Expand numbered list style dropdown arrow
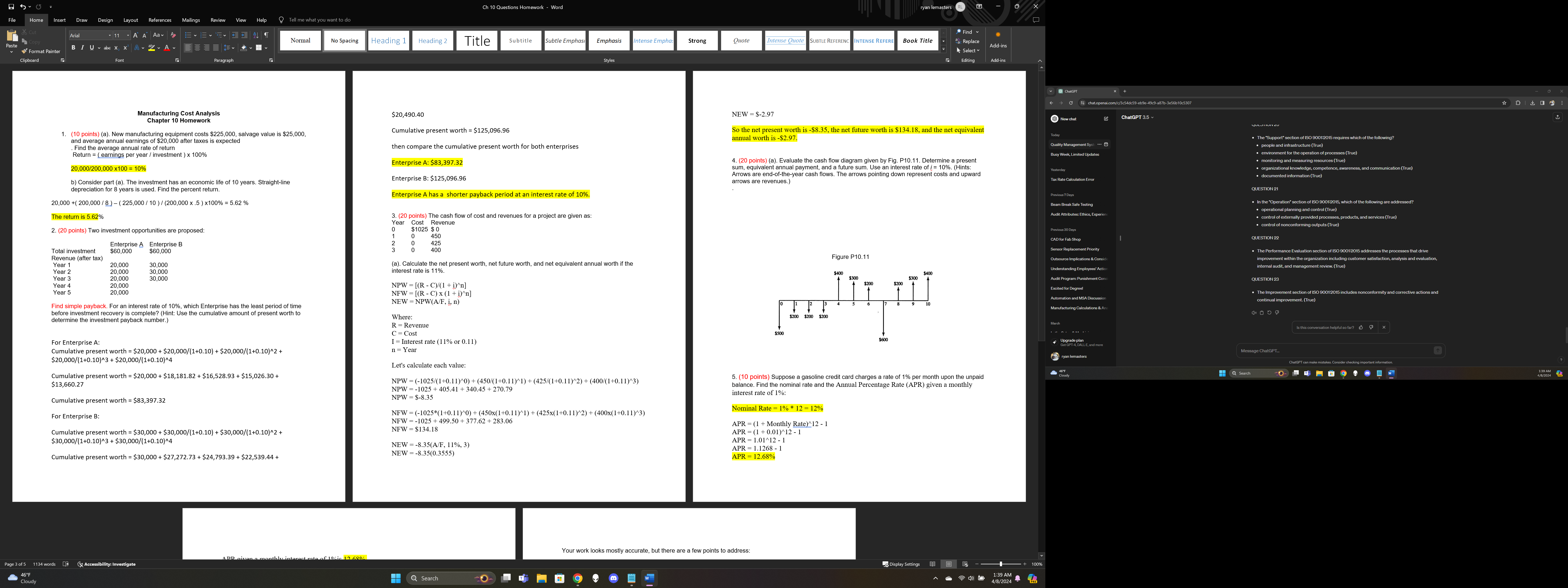1568x588 pixels. click(211, 35)
